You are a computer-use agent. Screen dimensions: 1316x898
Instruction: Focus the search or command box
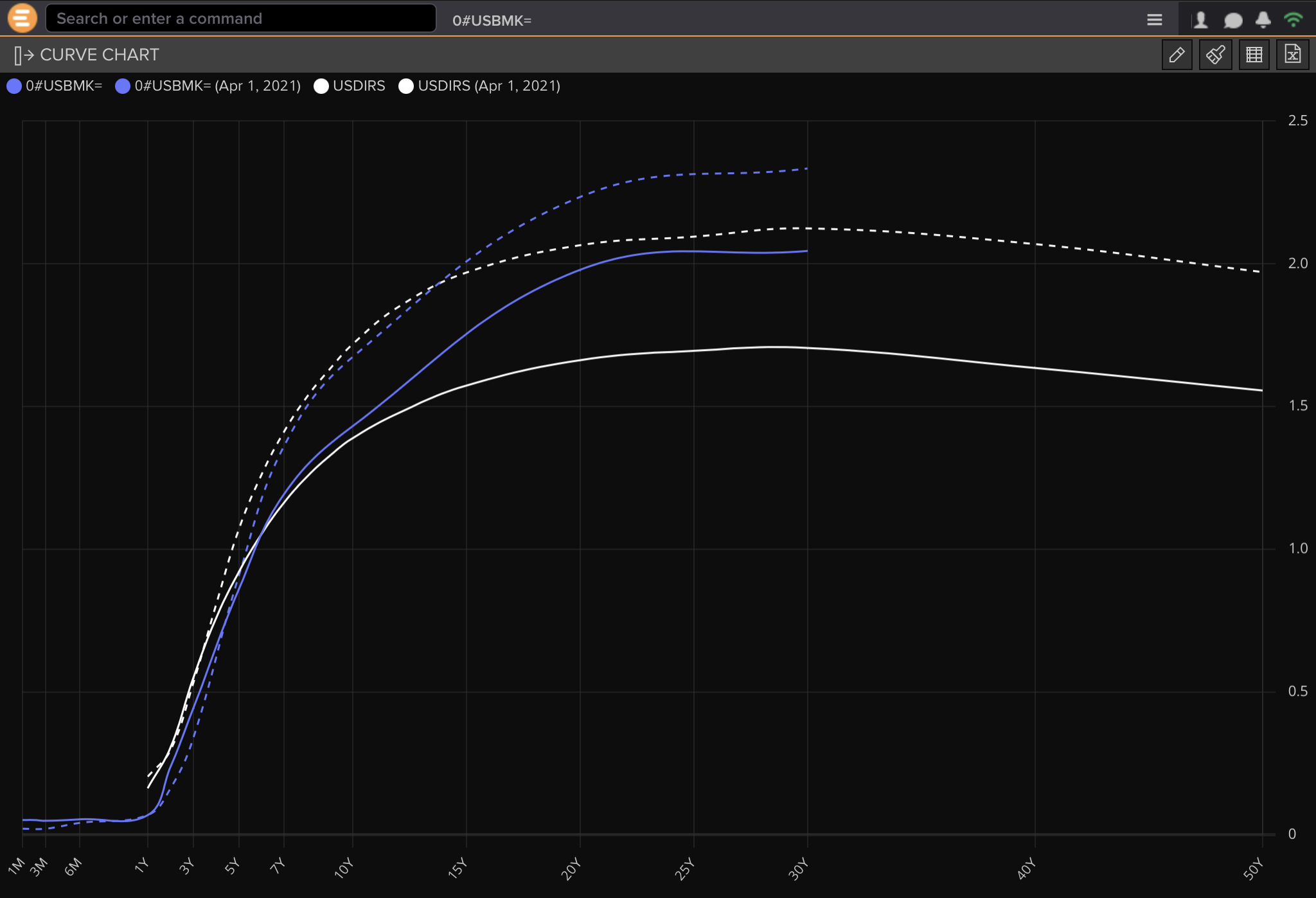click(241, 19)
